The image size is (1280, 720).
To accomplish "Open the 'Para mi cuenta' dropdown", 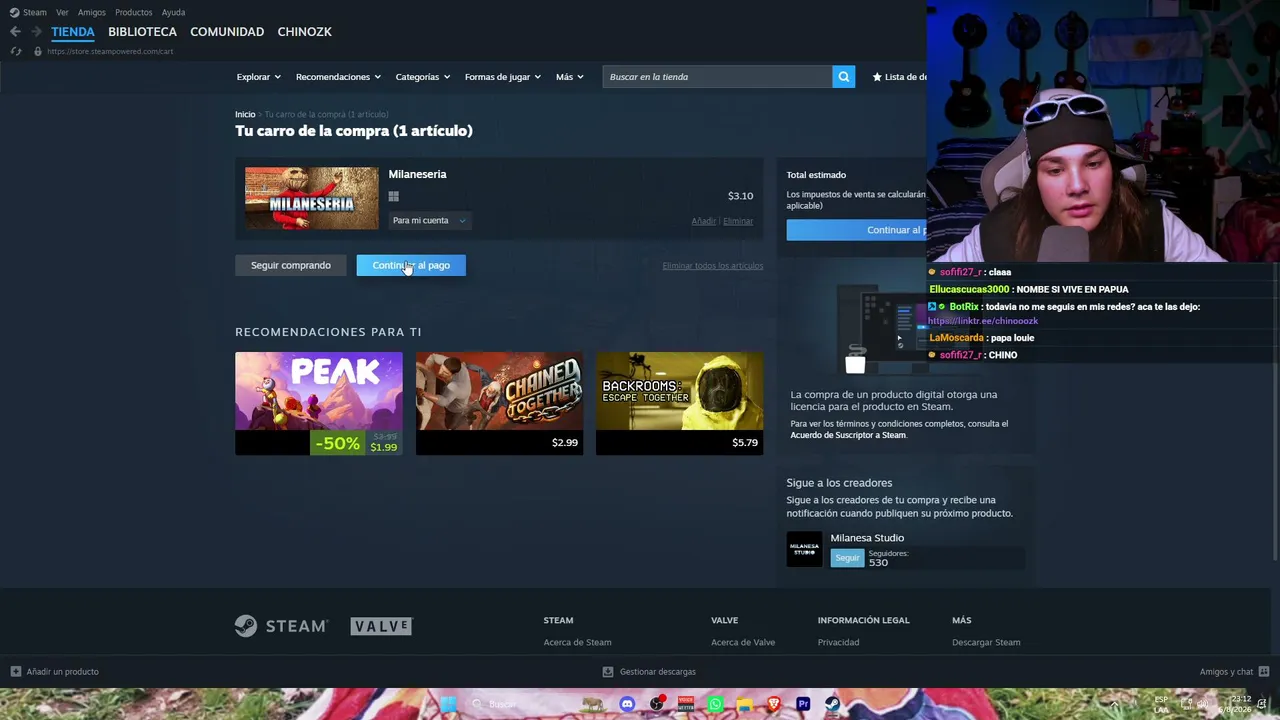I will click(429, 220).
